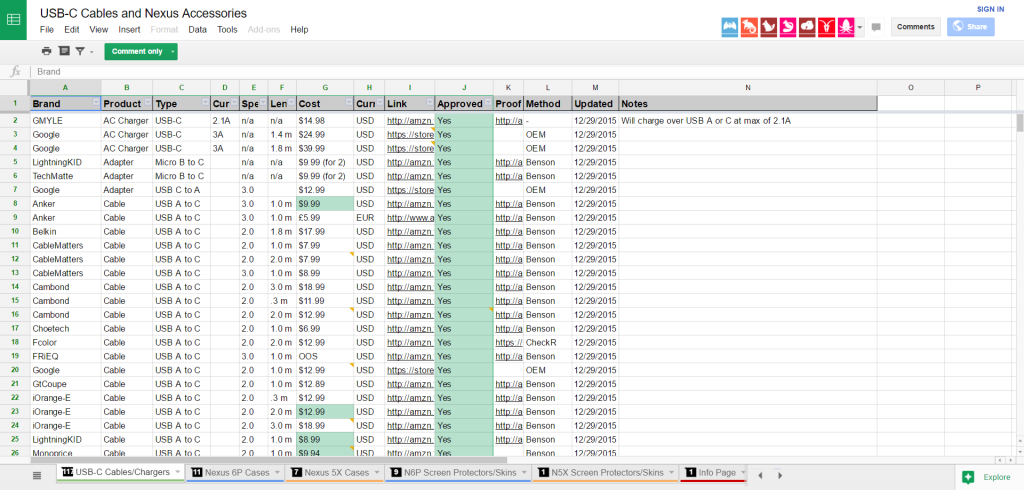The image size is (1024, 490).
Task: Select the TechMatte brand cell
Action: [65, 176]
